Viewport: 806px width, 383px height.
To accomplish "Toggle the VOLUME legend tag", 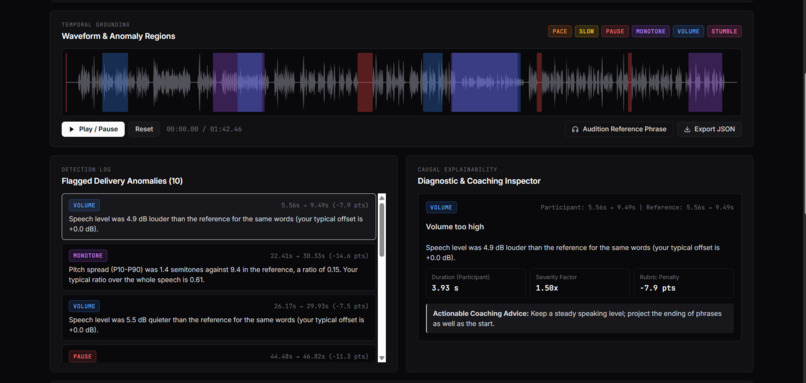I will click(688, 31).
